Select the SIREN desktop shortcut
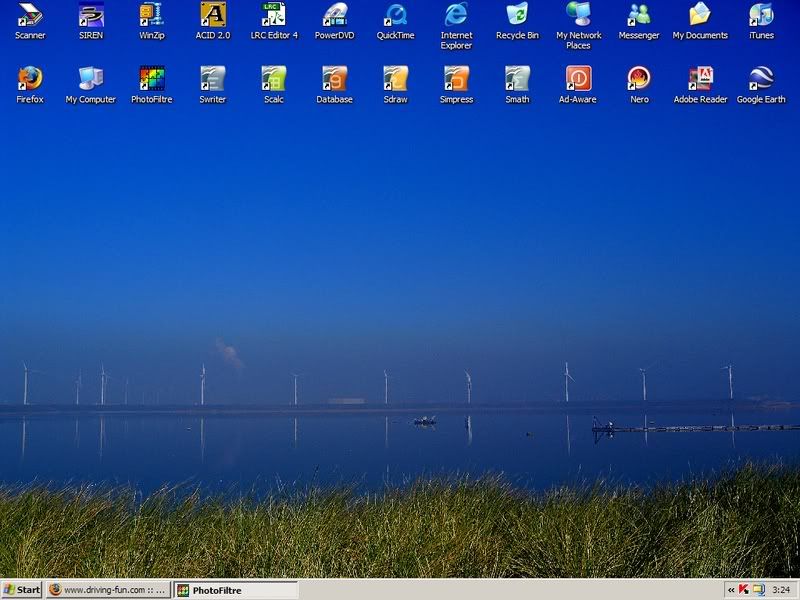 pyautogui.click(x=91, y=15)
